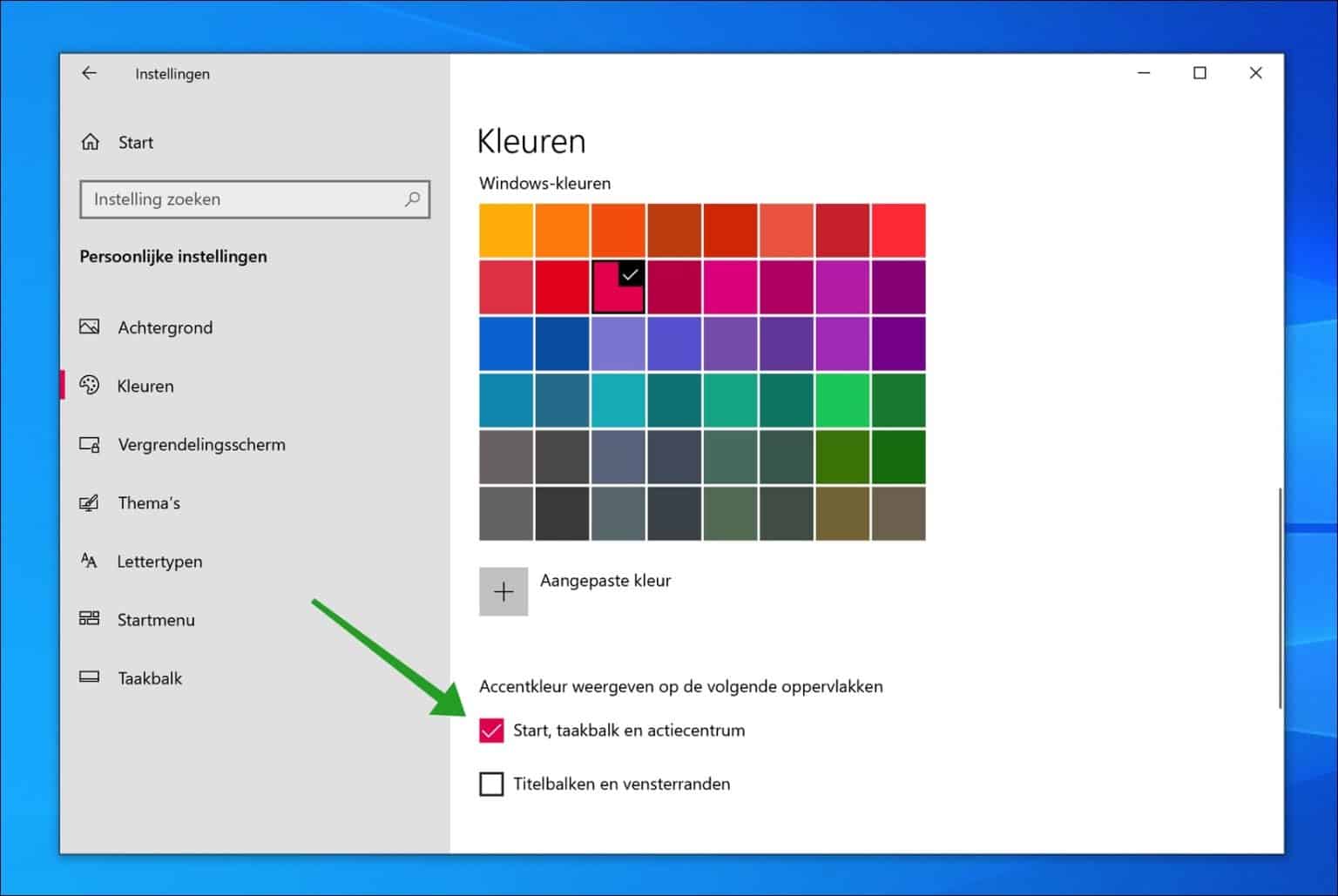The width and height of the screenshot is (1338, 896).
Task: Pick the teal-cyan swatch in fourth row
Action: pos(618,400)
